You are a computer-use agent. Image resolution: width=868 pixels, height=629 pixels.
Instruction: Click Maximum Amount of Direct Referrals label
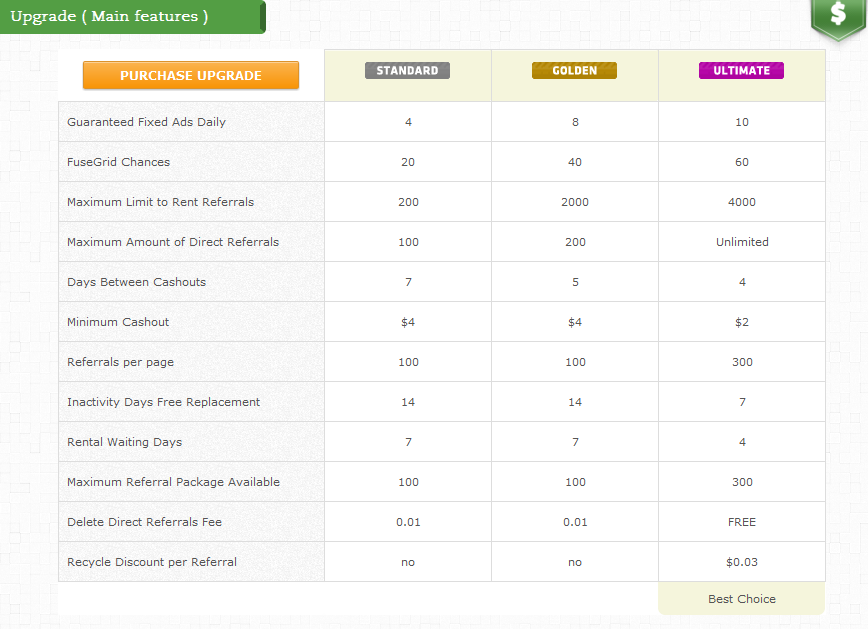[173, 242]
